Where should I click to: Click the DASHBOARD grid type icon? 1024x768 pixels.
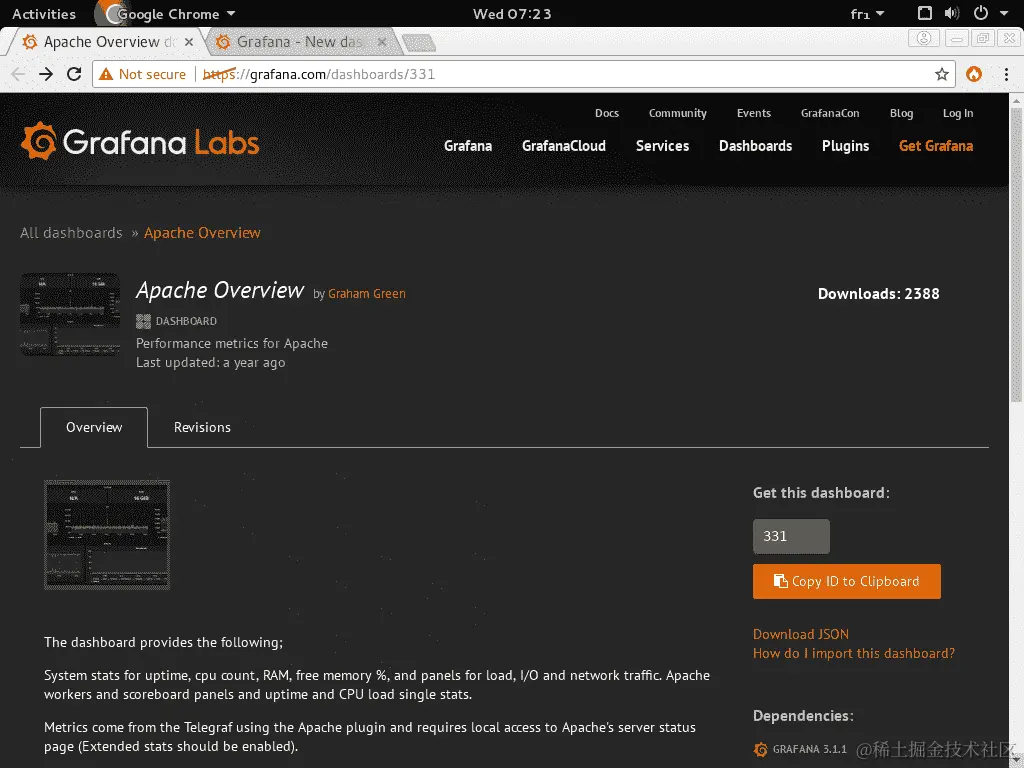click(143, 321)
